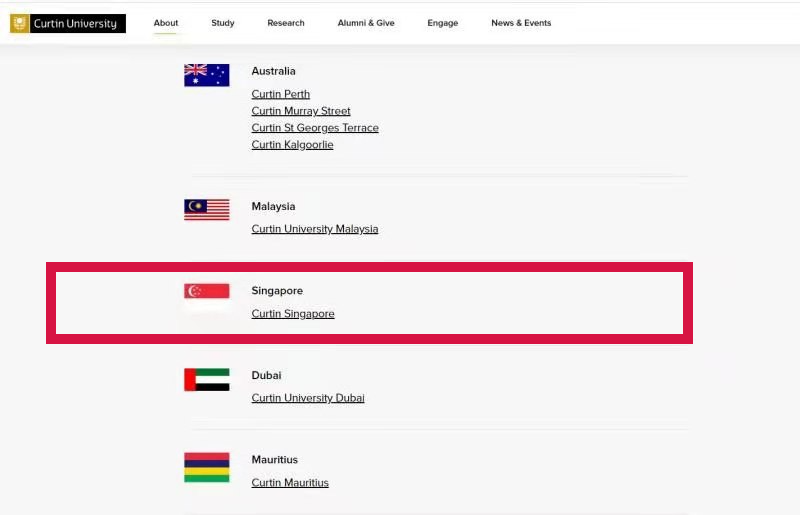Click the Singapore flag icon
This screenshot has height=515, width=800.
coord(206,291)
